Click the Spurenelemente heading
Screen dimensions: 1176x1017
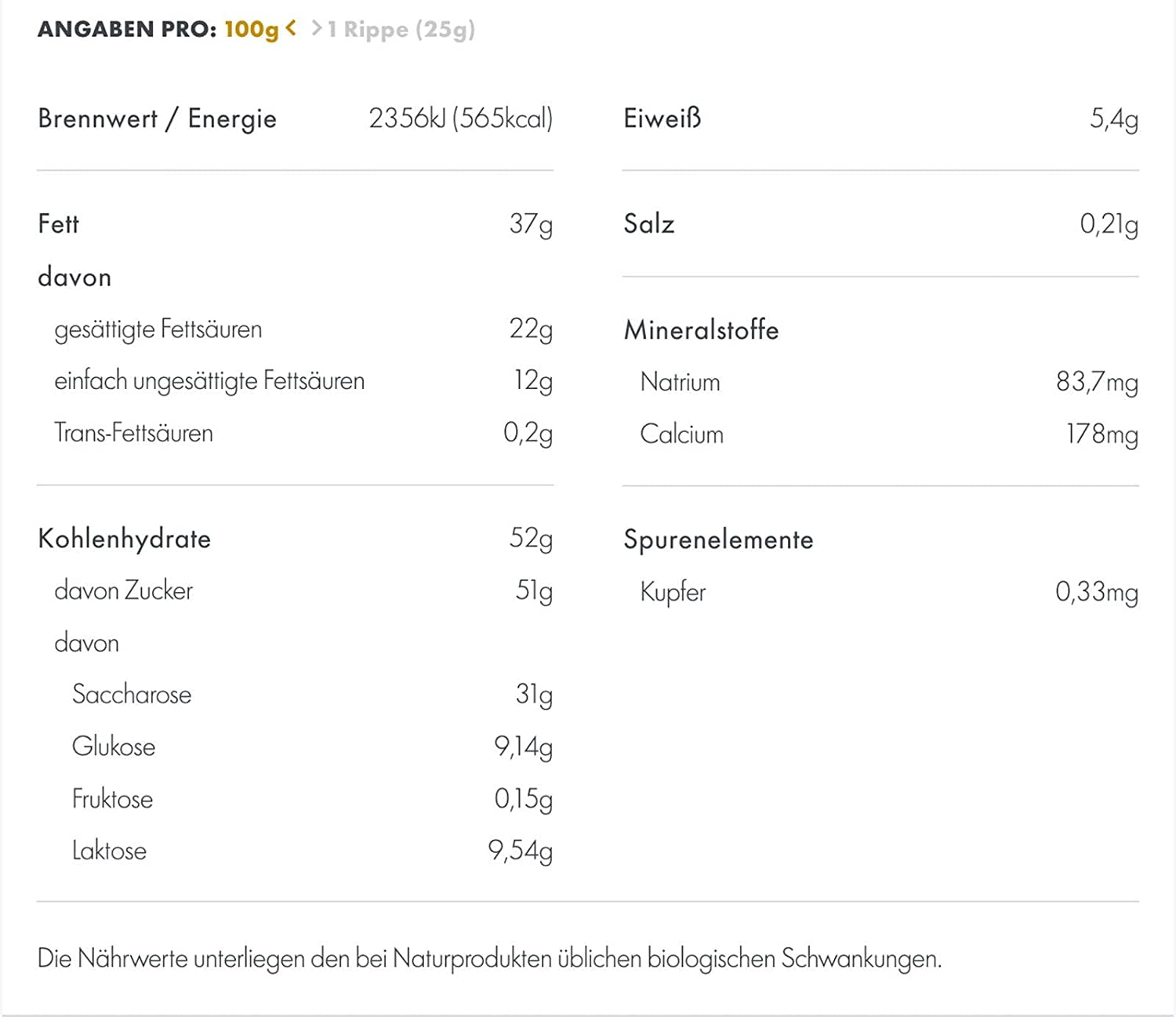tap(719, 539)
